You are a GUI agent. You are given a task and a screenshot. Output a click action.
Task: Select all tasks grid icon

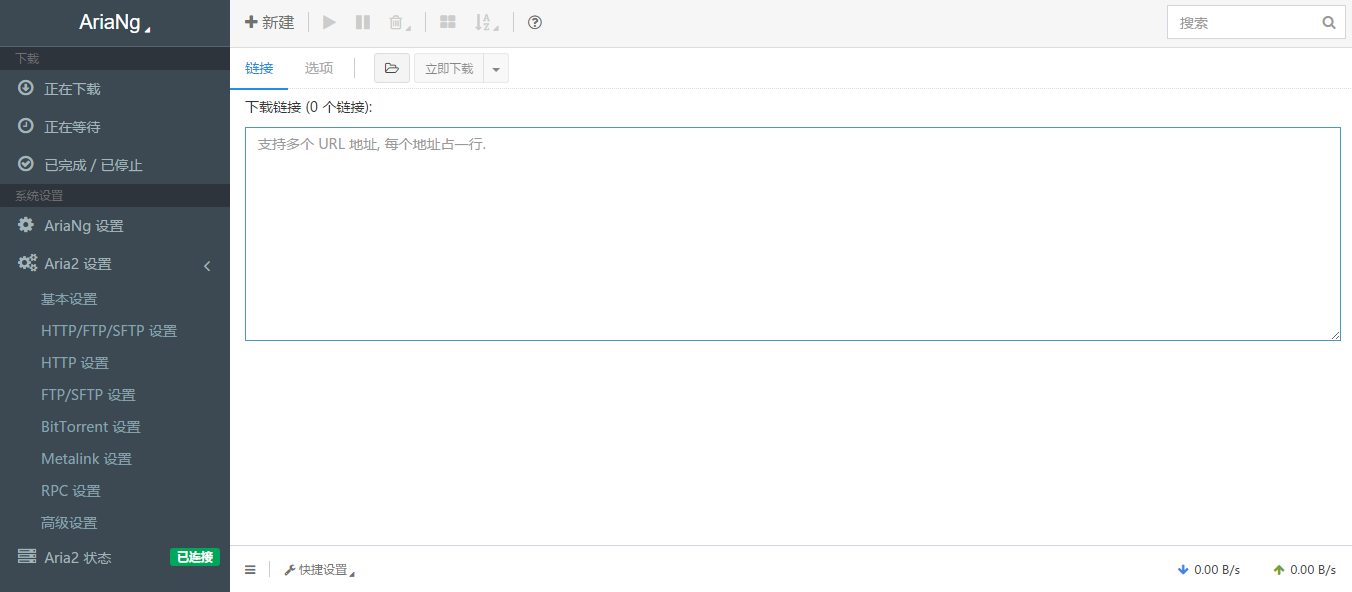(448, 22)
